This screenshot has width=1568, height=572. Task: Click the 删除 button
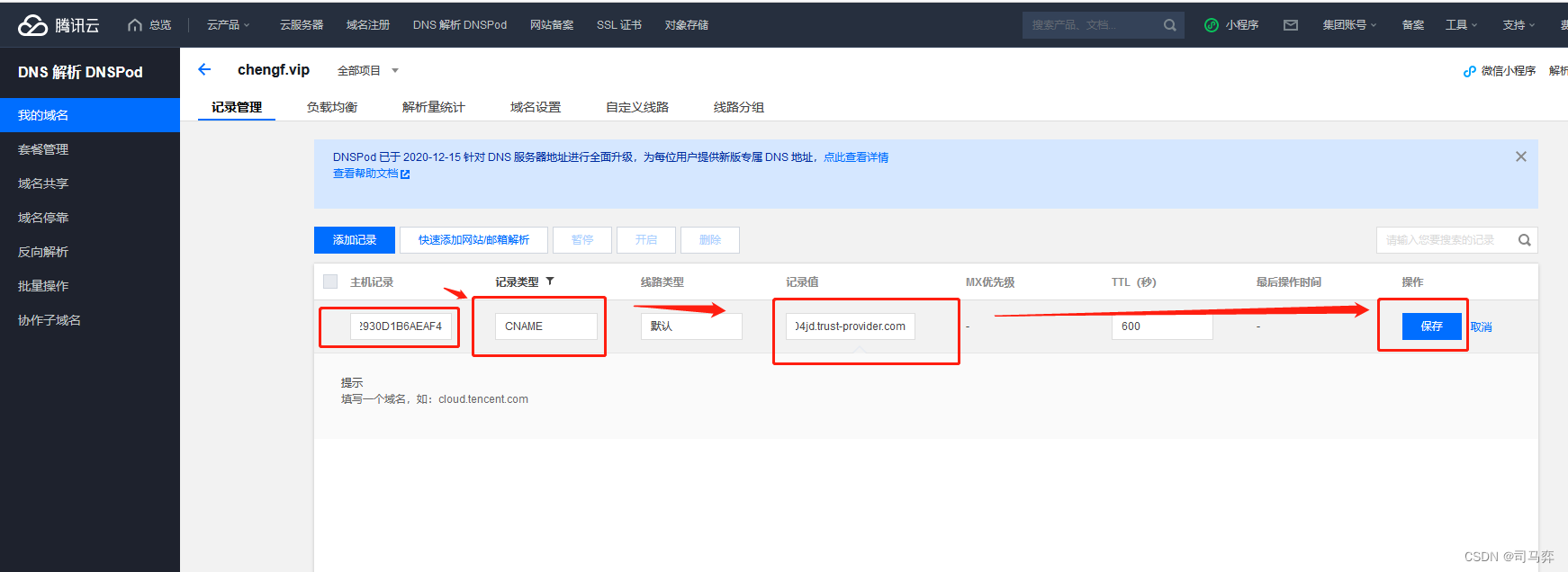[710, 240]
